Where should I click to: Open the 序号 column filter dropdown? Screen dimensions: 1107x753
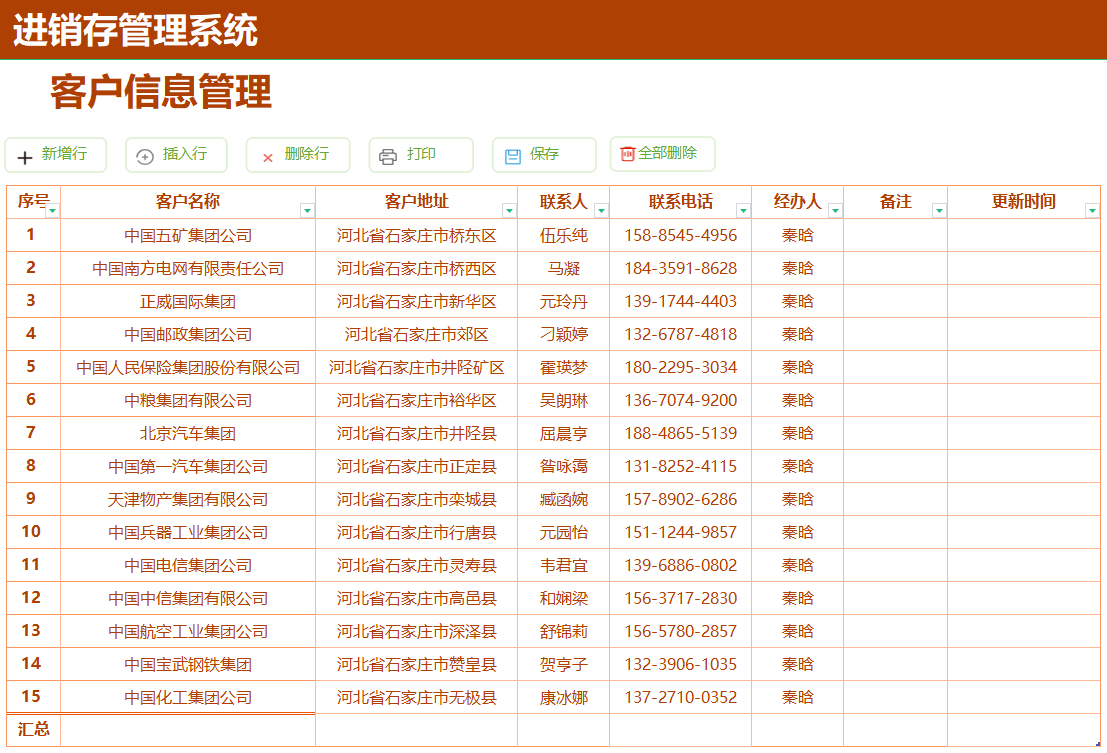[52, 211]
